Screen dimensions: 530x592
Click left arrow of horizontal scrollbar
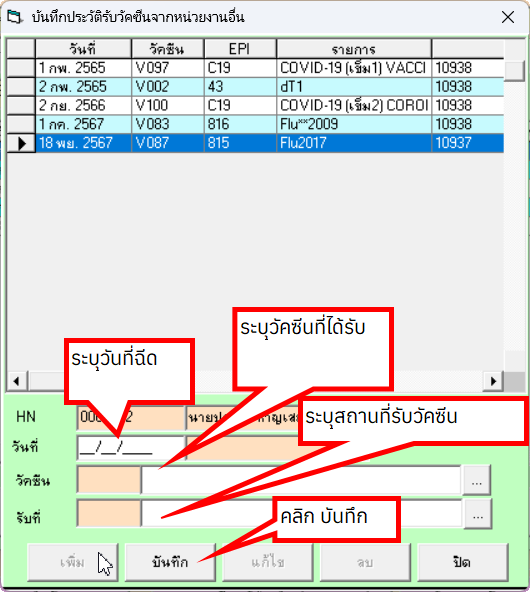pos(17,381)
